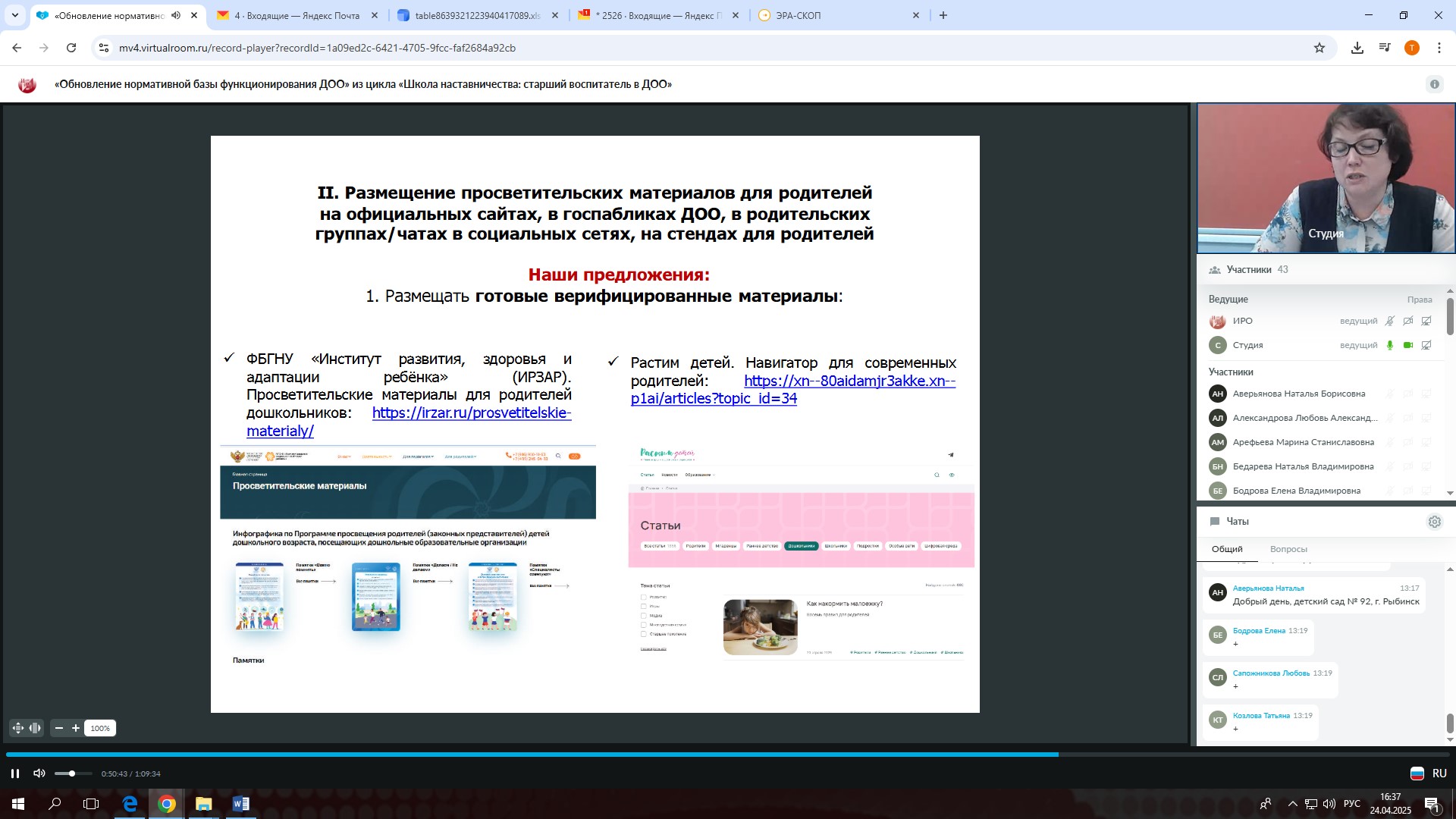Toggle Студия green camera icon
The image size is (1456, 819).
1408,345
